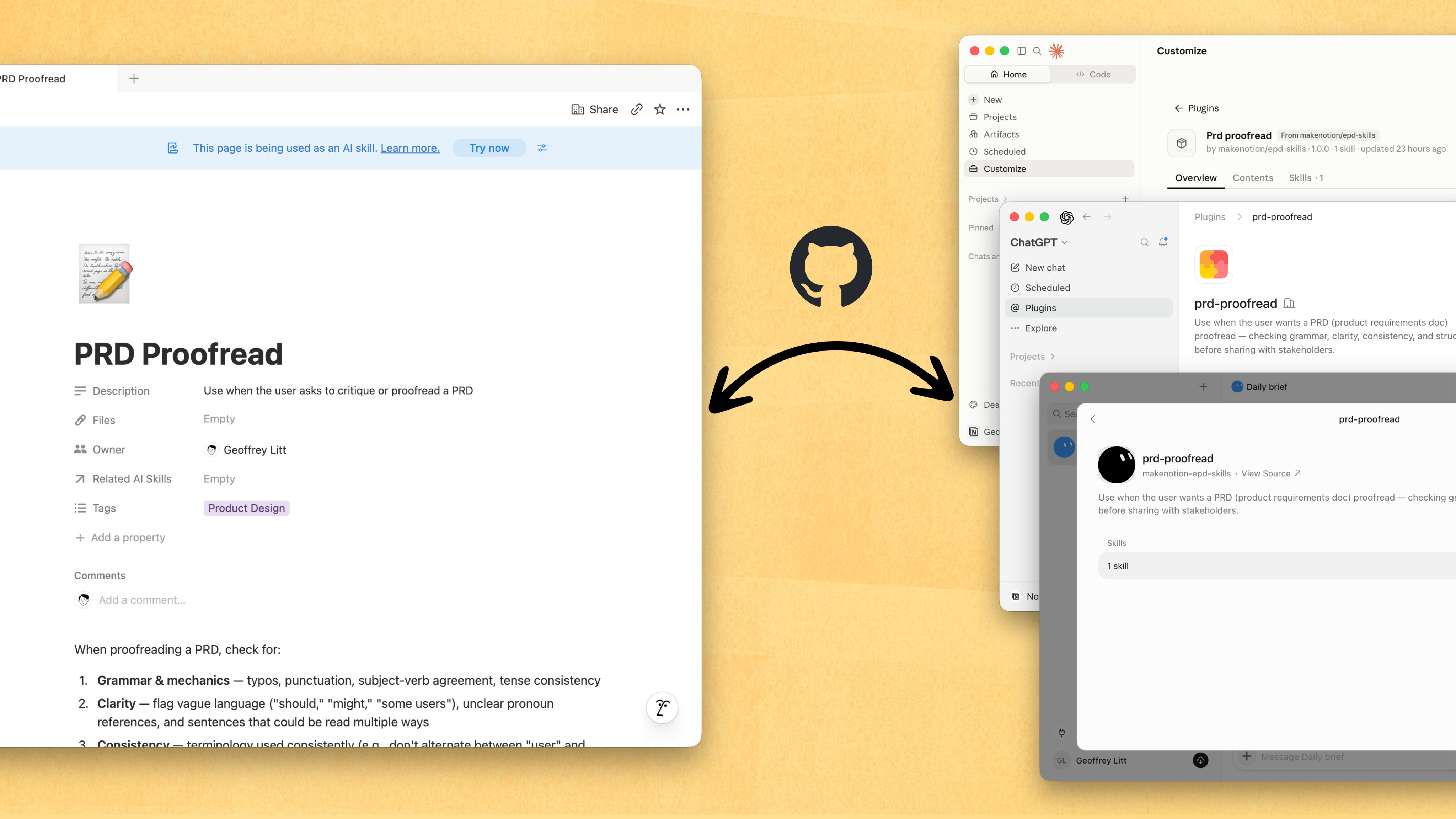Image resolution: width=1456 pixels, height=819 pixels.
Task: Select the Contents tab for Prd proofread plugin
Action: (x=1253, y=178)
